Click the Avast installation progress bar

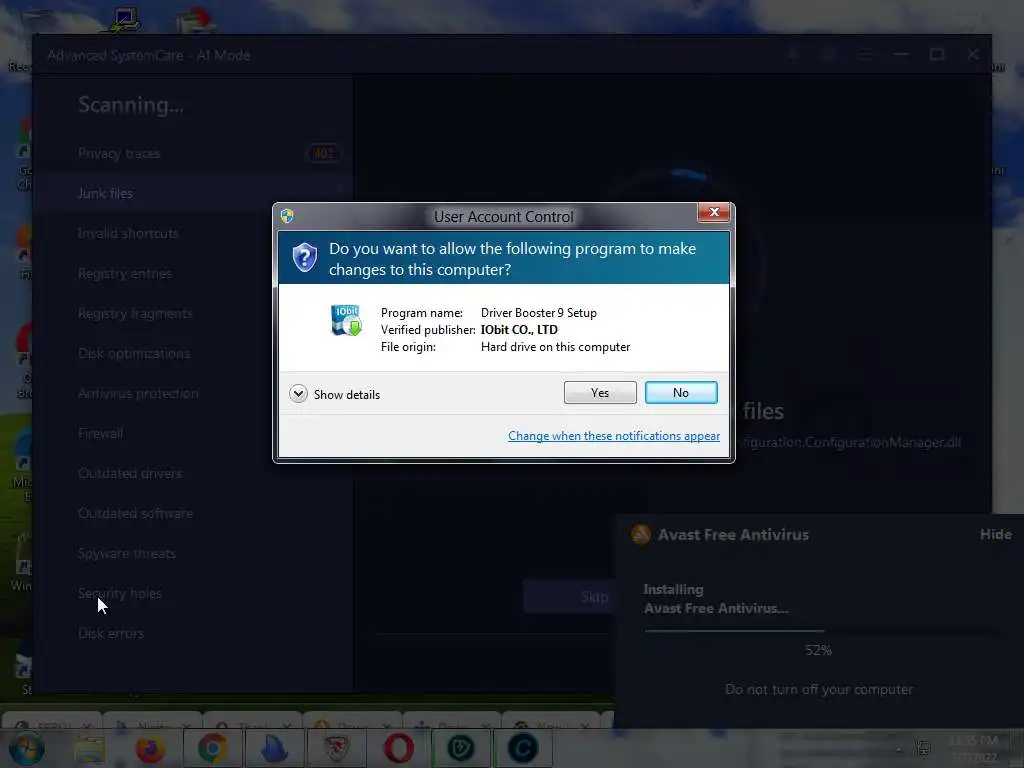[820, 631]
